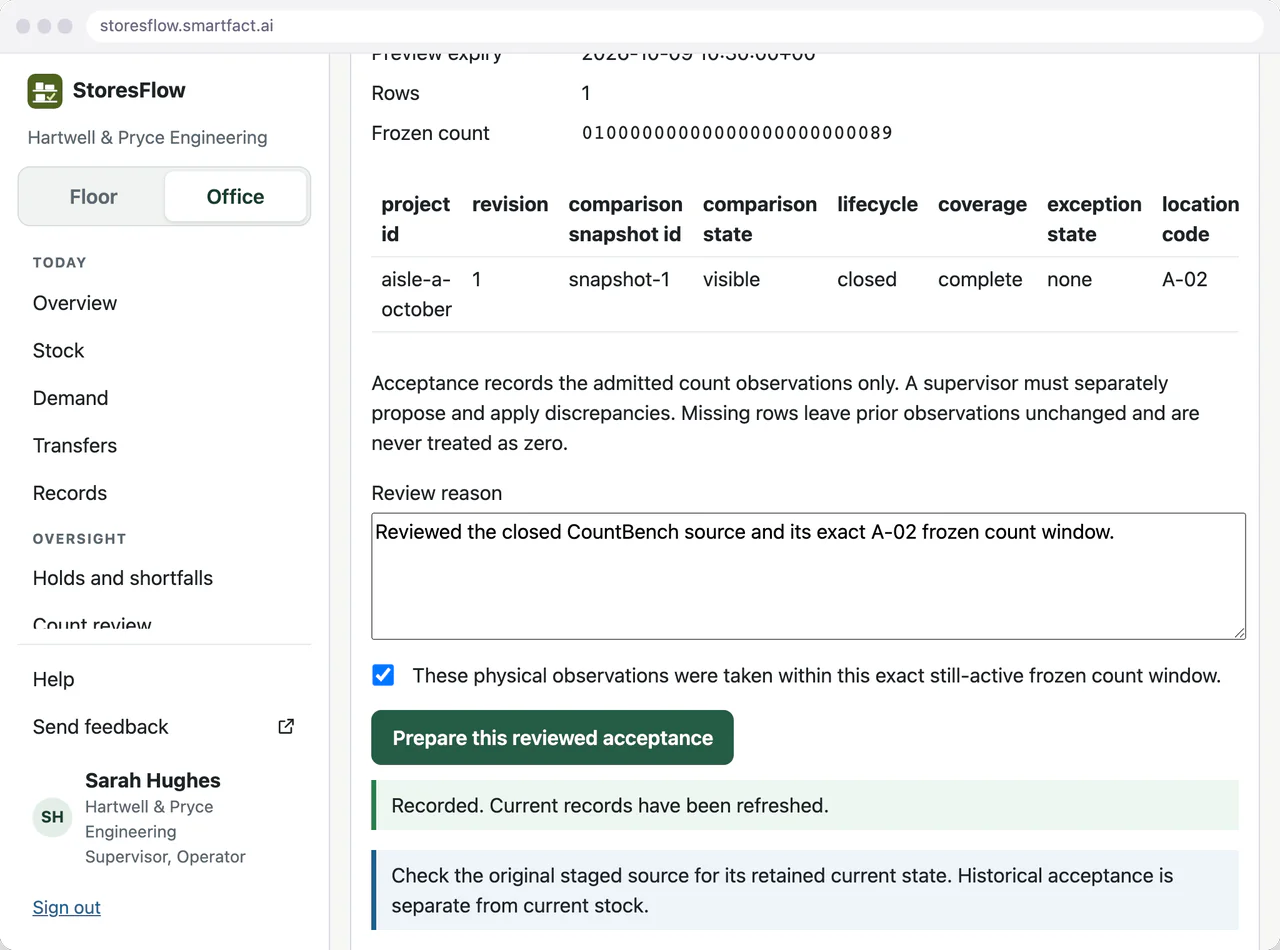The width and height of the screenshot is (1280, 950).
Task: Click Send feedback link
Action: [x=100, y=727]
